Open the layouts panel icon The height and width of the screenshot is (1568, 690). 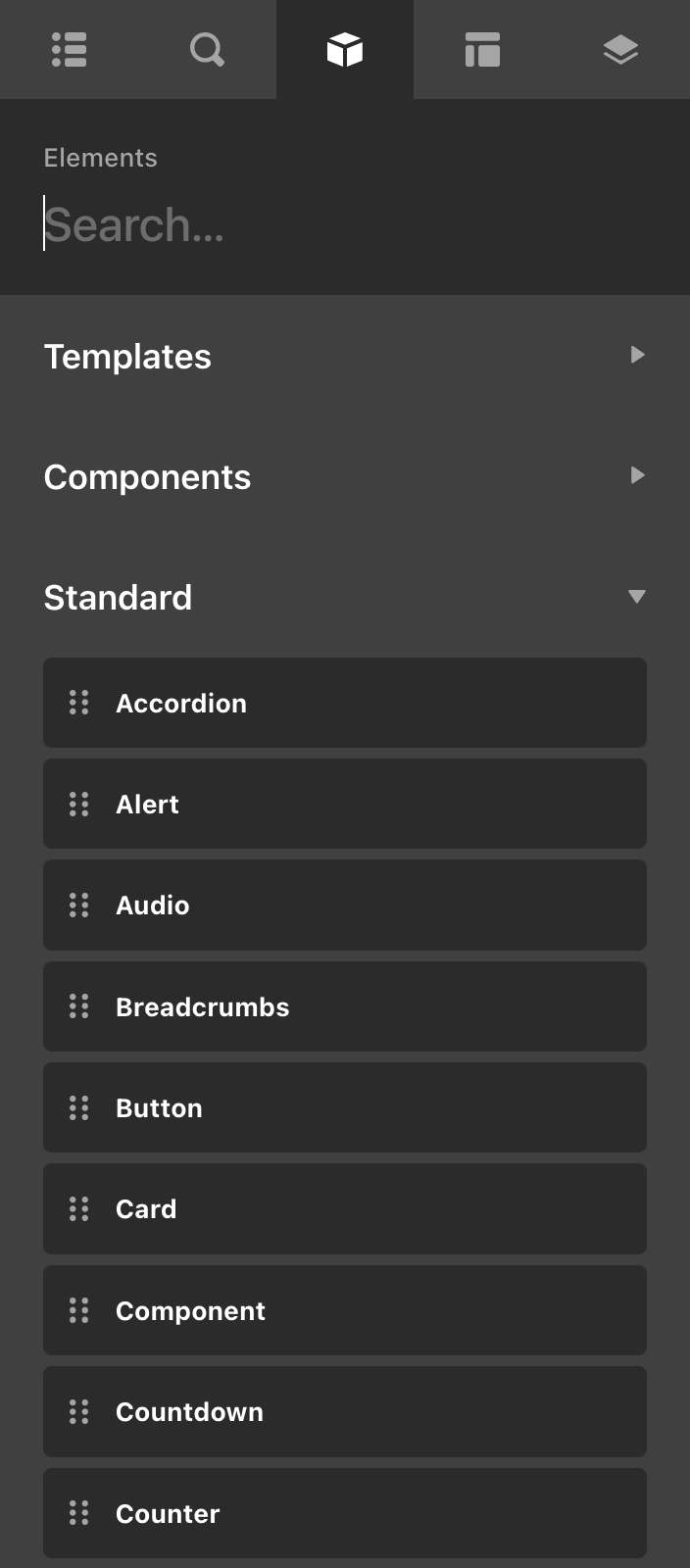coord(482,50)
